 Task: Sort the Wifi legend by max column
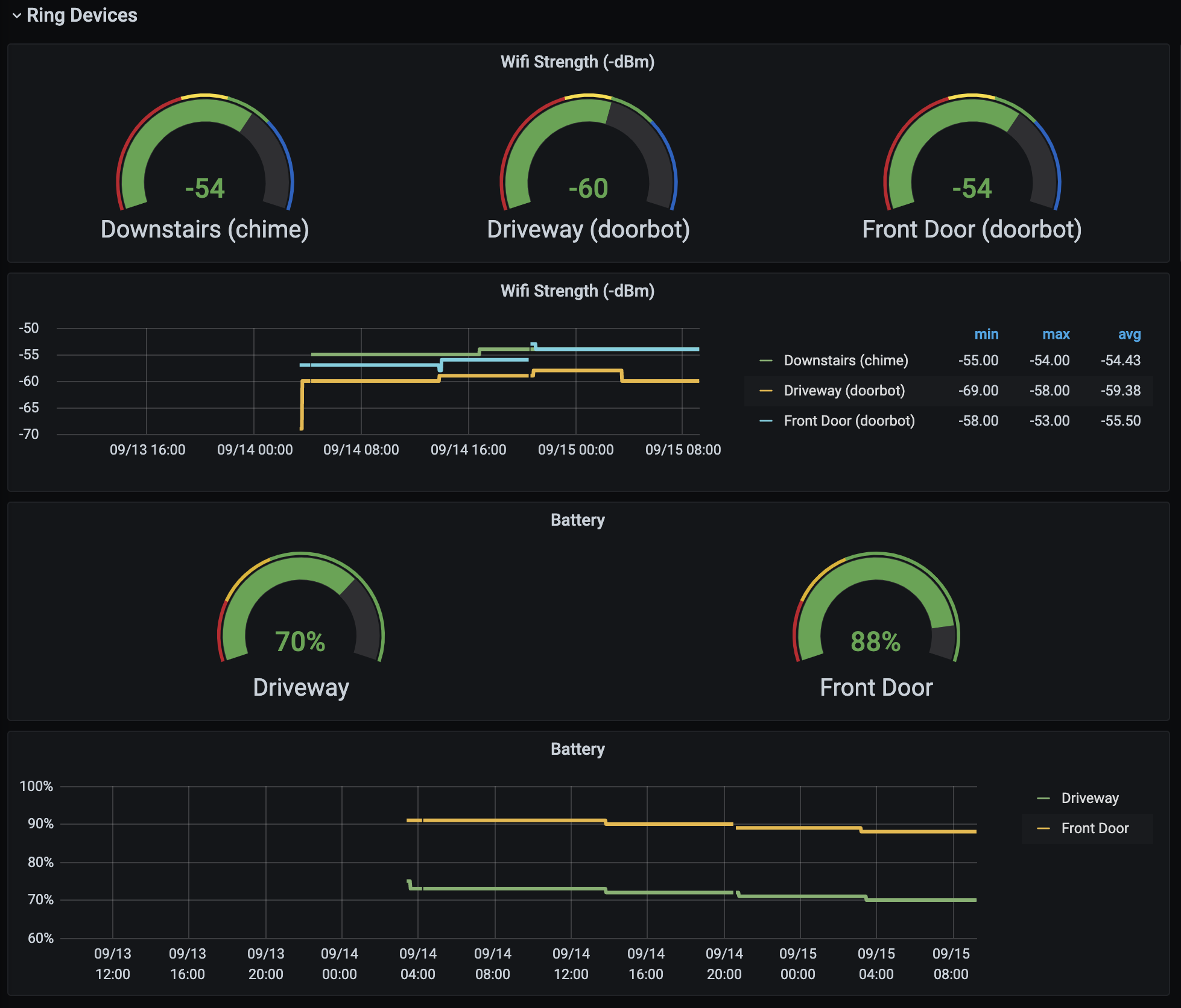point(1056,334)
